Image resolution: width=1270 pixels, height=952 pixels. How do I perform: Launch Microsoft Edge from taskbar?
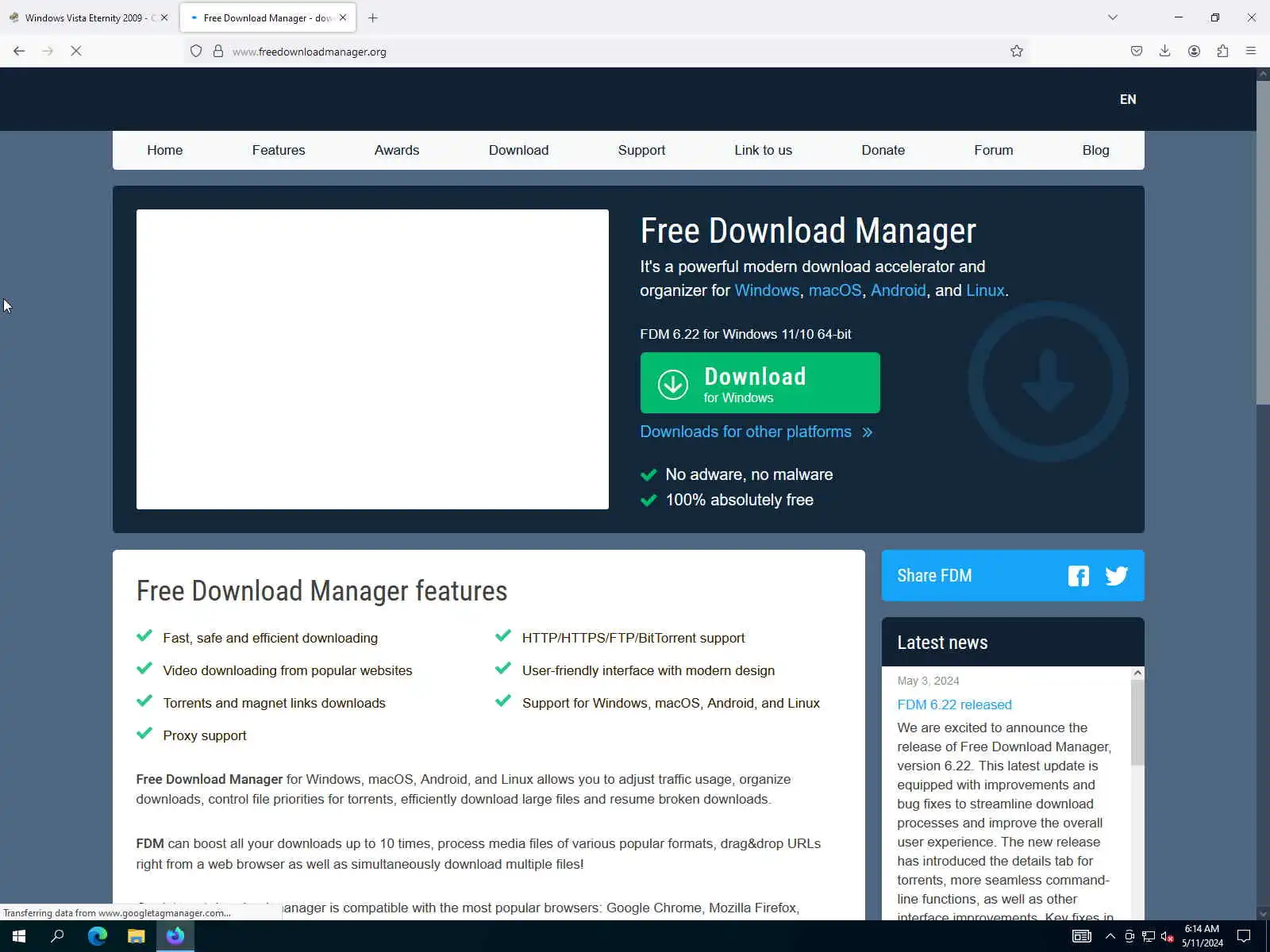[98, 936]
